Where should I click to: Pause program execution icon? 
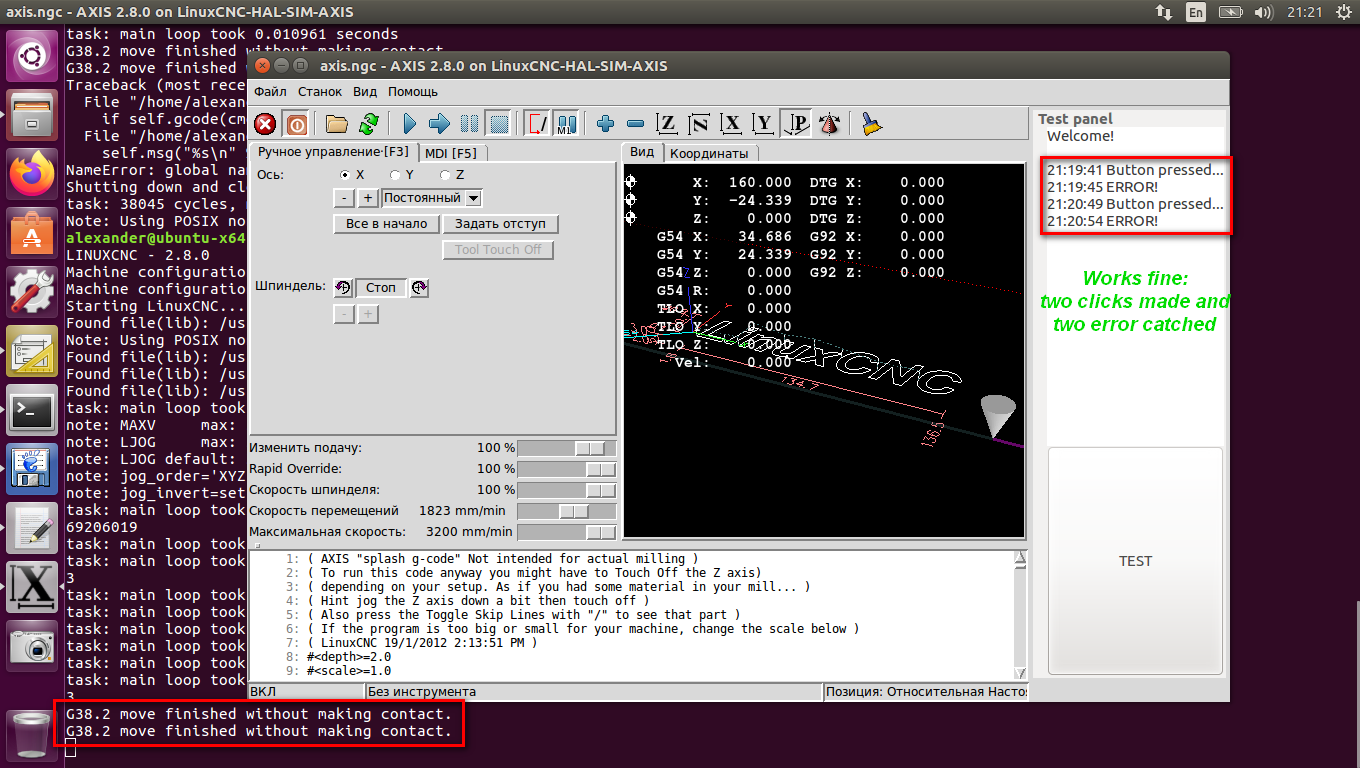(x=469, y=124)
